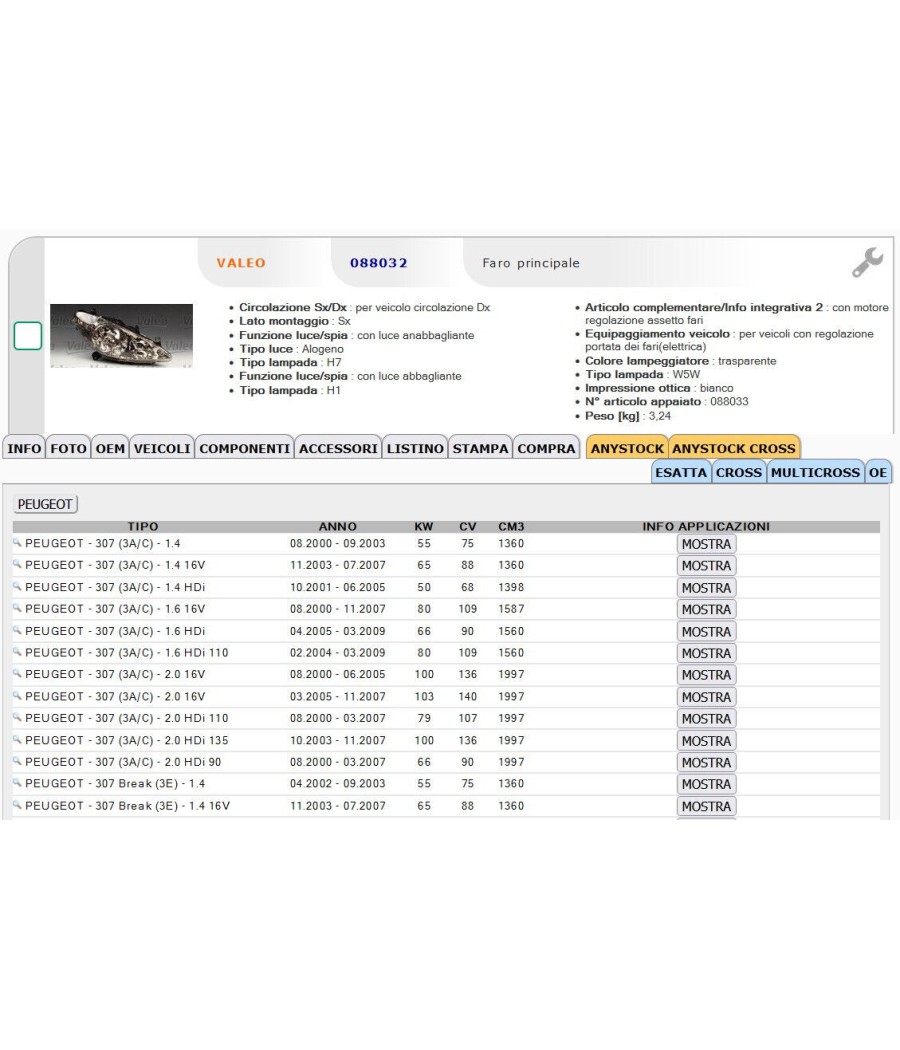Click the KW column header
Viewport: 900px width, 1050px height.
click(x=424, y=526)
